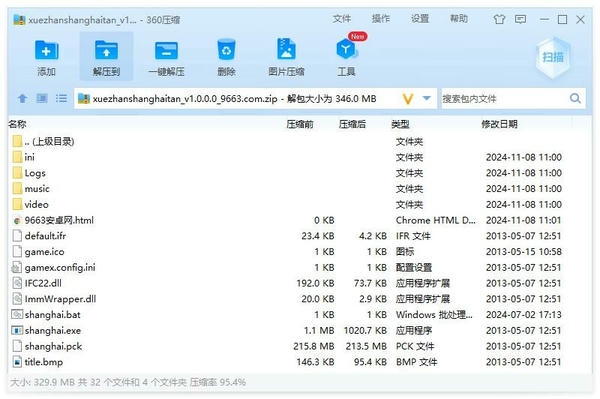This screenshot has width=600, height=399.
Task: Click the 1020.7 KB compressed size cell
Action: pyautogui.click(x=365, y=331)
